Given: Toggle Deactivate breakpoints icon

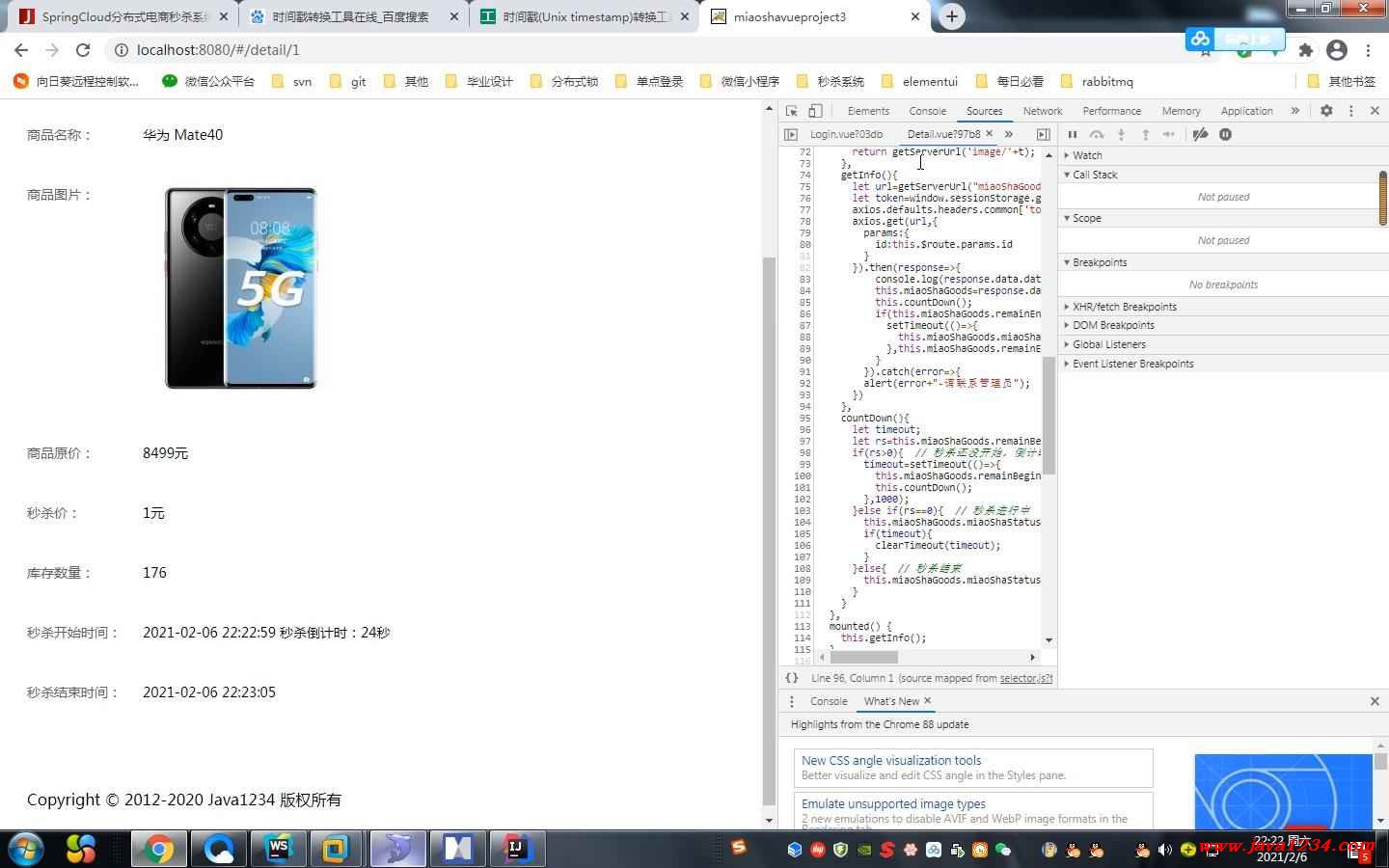Looking at the screenshot, I should pyautogui.click(x=1200, y=134).
